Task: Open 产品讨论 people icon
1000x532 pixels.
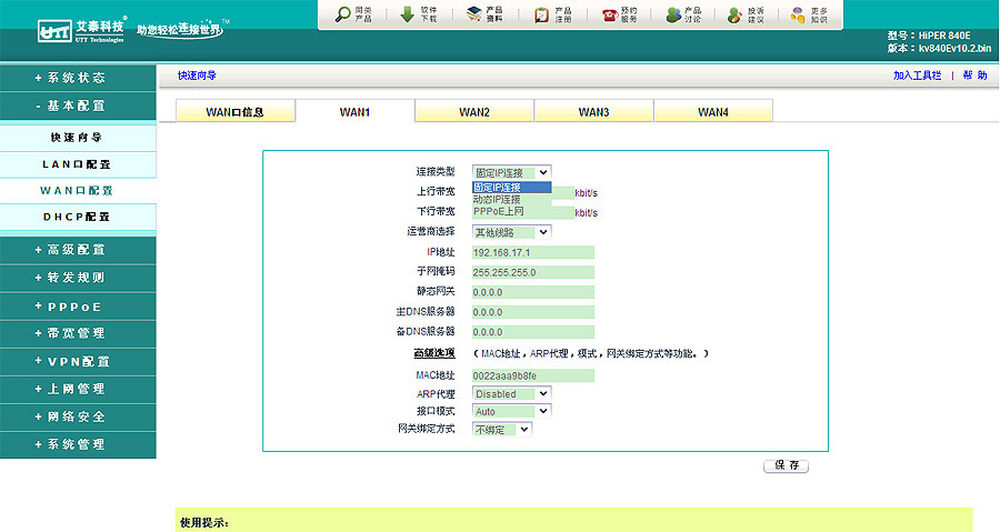Action: pos(674,14)
